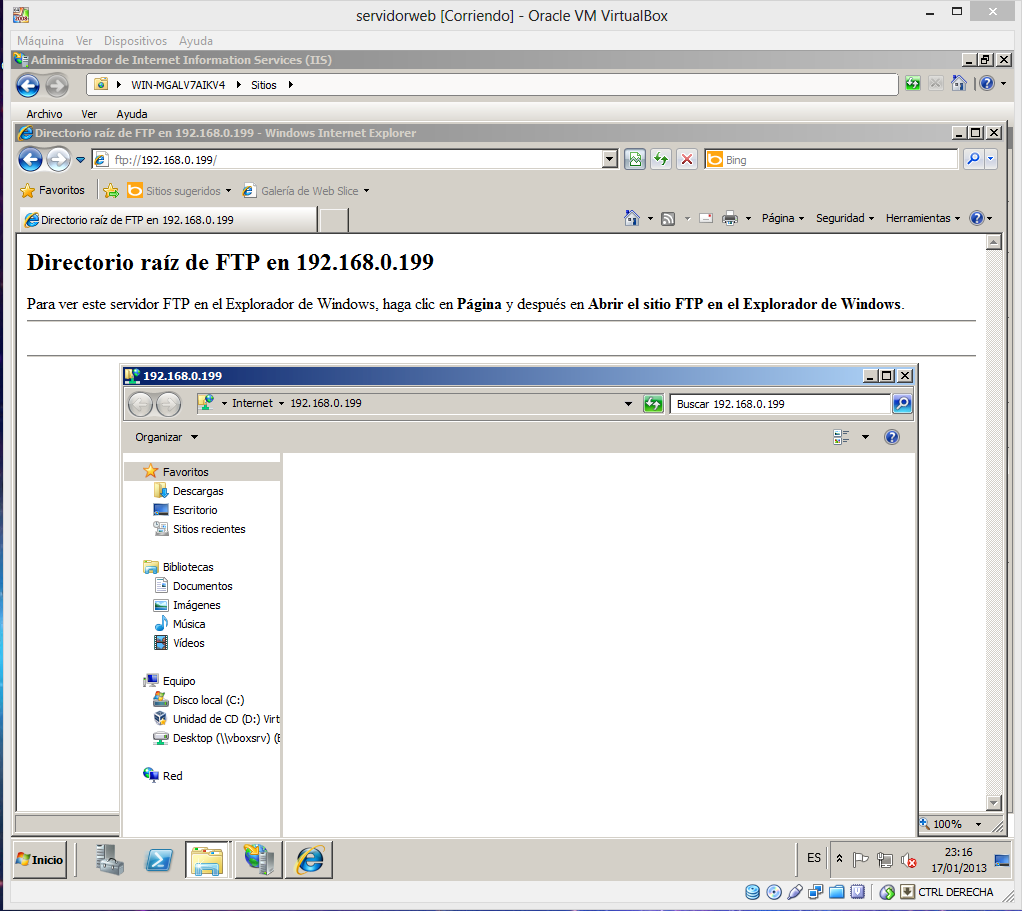The width and height of the screenshot is (1022, 911).
Task: Open VirtualBox Dispositivos menu
Action: click(135, 40)
